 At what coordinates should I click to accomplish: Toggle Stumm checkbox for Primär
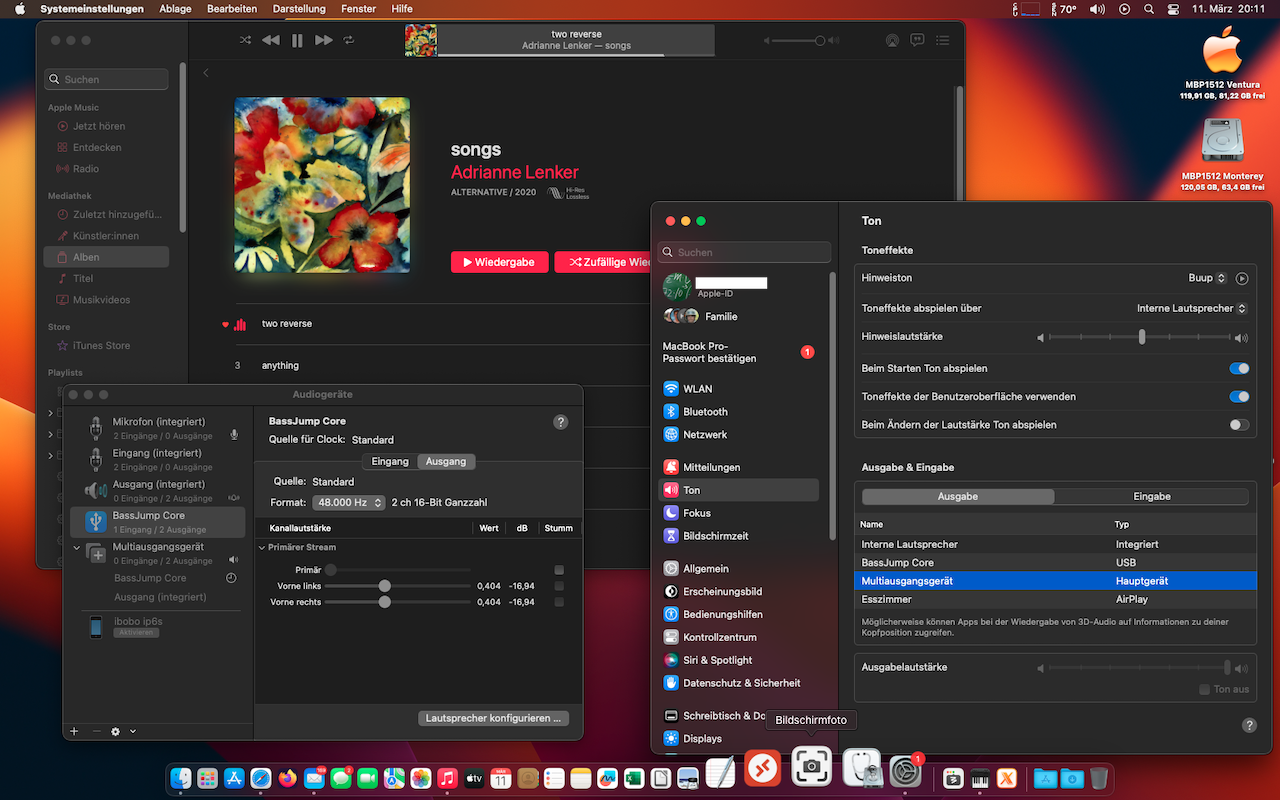[x=559, y=570]
